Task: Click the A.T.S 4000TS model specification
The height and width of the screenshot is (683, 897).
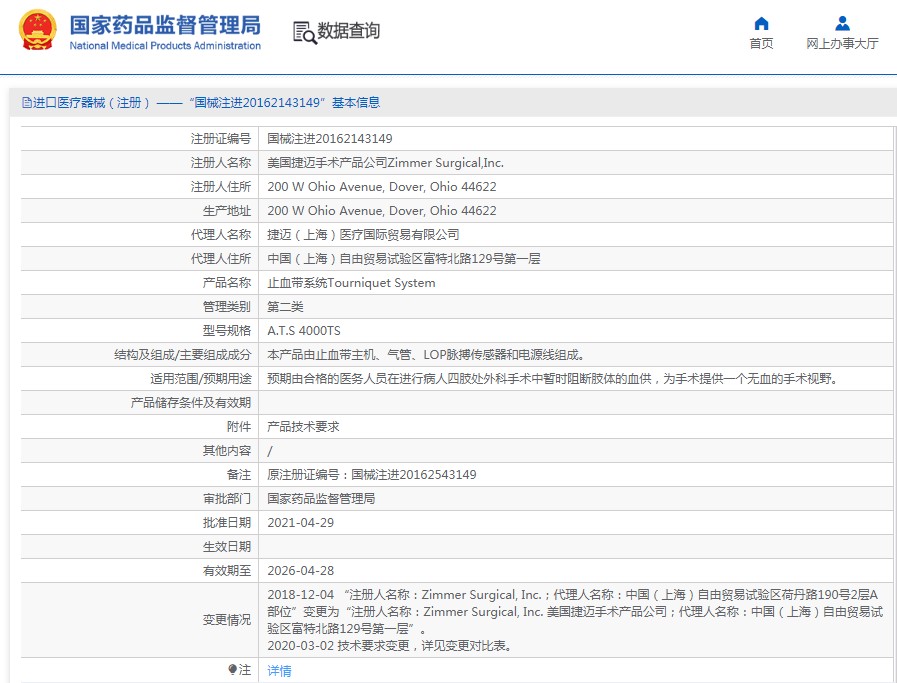Action: tap(304, 331)
